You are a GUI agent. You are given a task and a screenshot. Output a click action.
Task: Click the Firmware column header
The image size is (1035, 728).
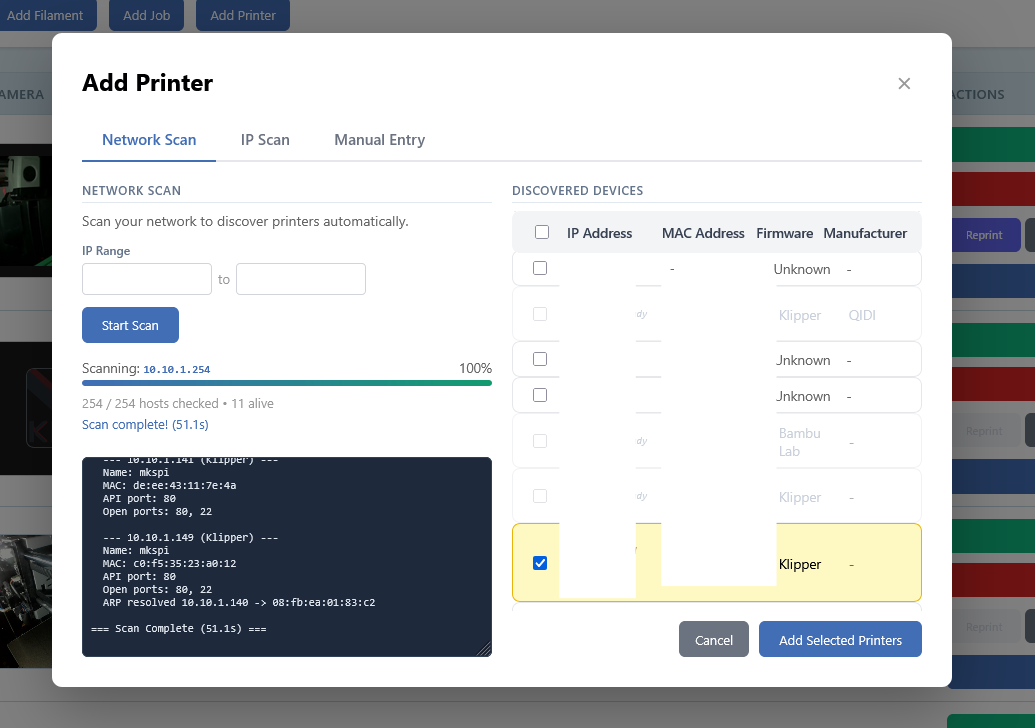pos(784,233)
